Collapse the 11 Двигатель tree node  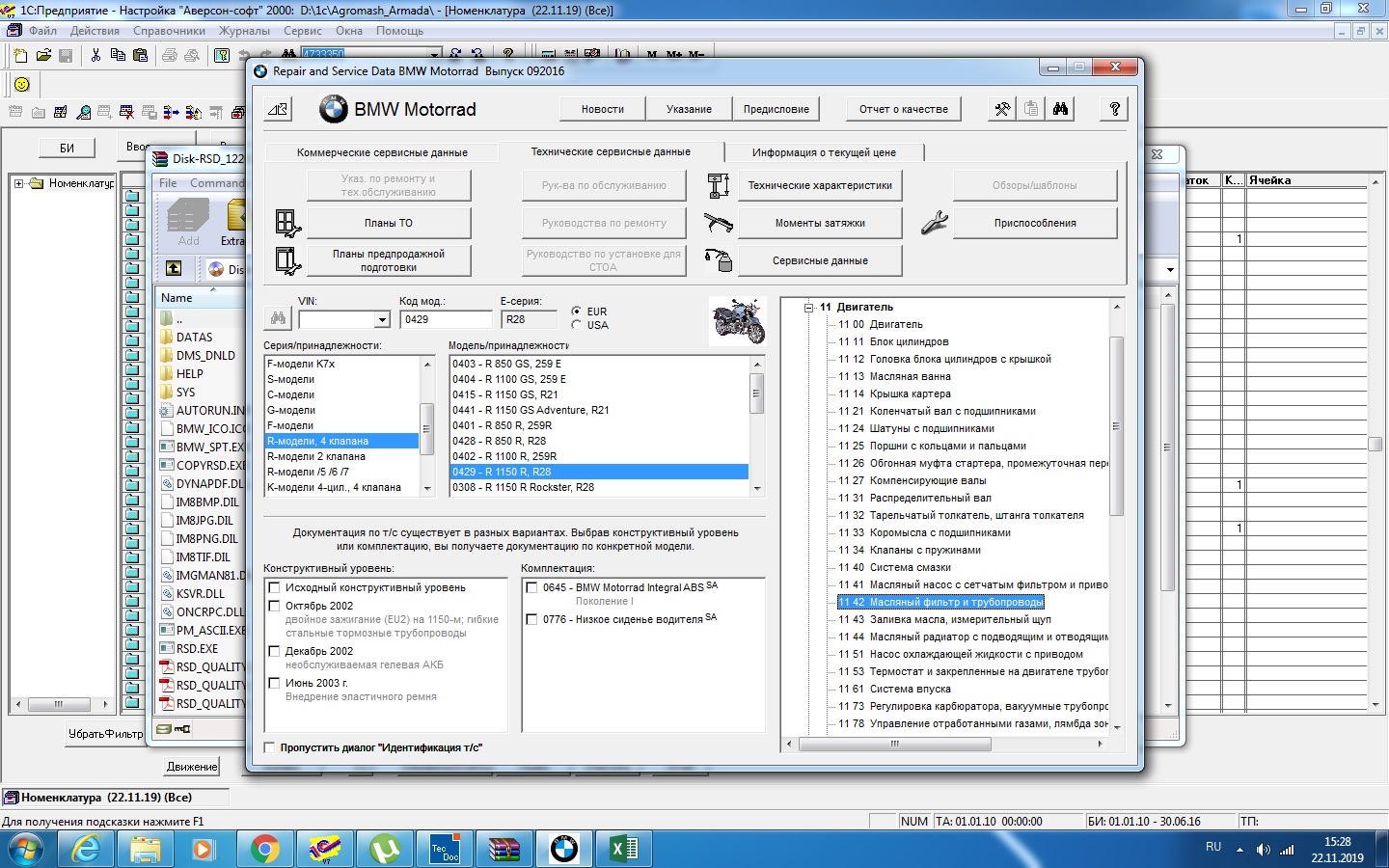(808, 308)
